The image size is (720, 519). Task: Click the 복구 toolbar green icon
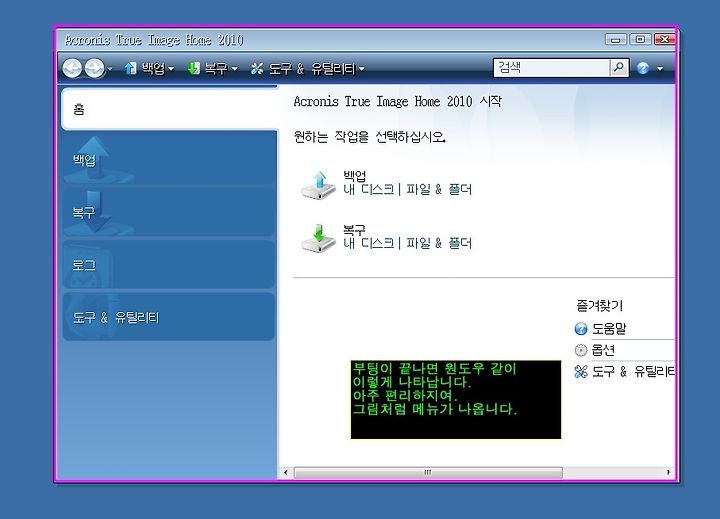(194, 68)
